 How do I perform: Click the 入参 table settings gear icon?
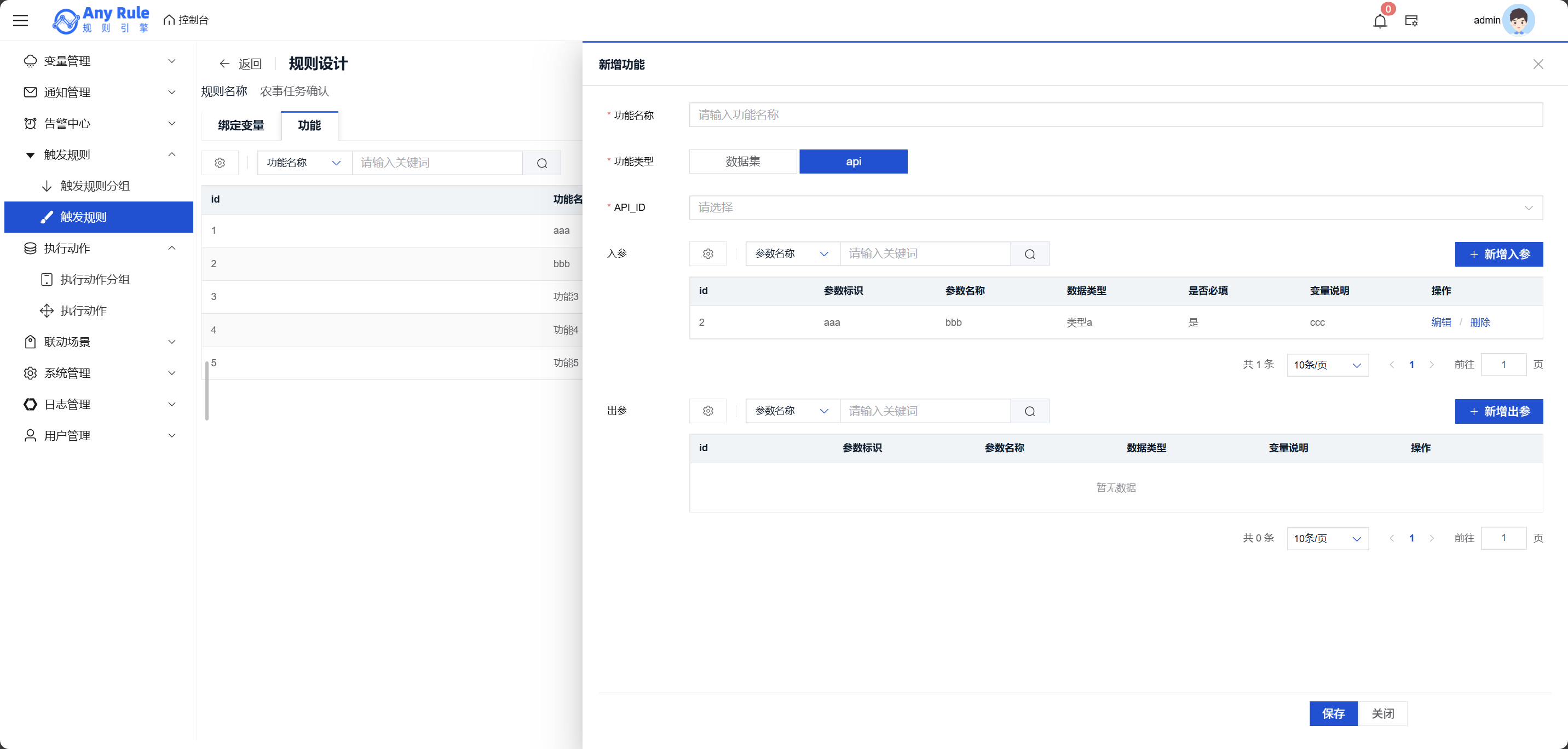[x=707, y=254]
